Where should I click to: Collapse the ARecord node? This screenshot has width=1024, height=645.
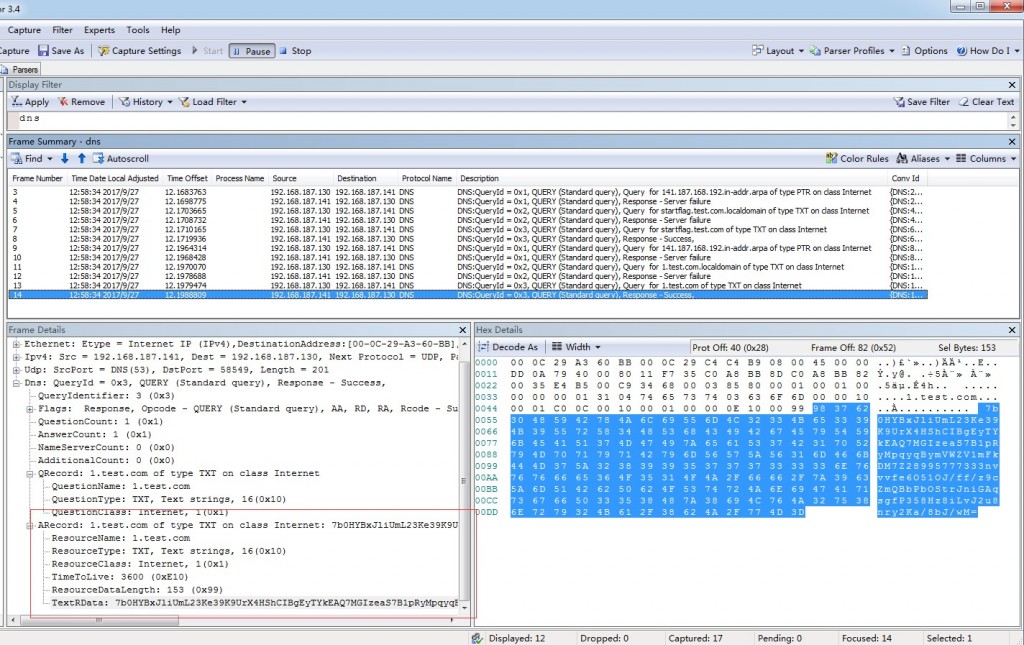(x=30, y=525)
